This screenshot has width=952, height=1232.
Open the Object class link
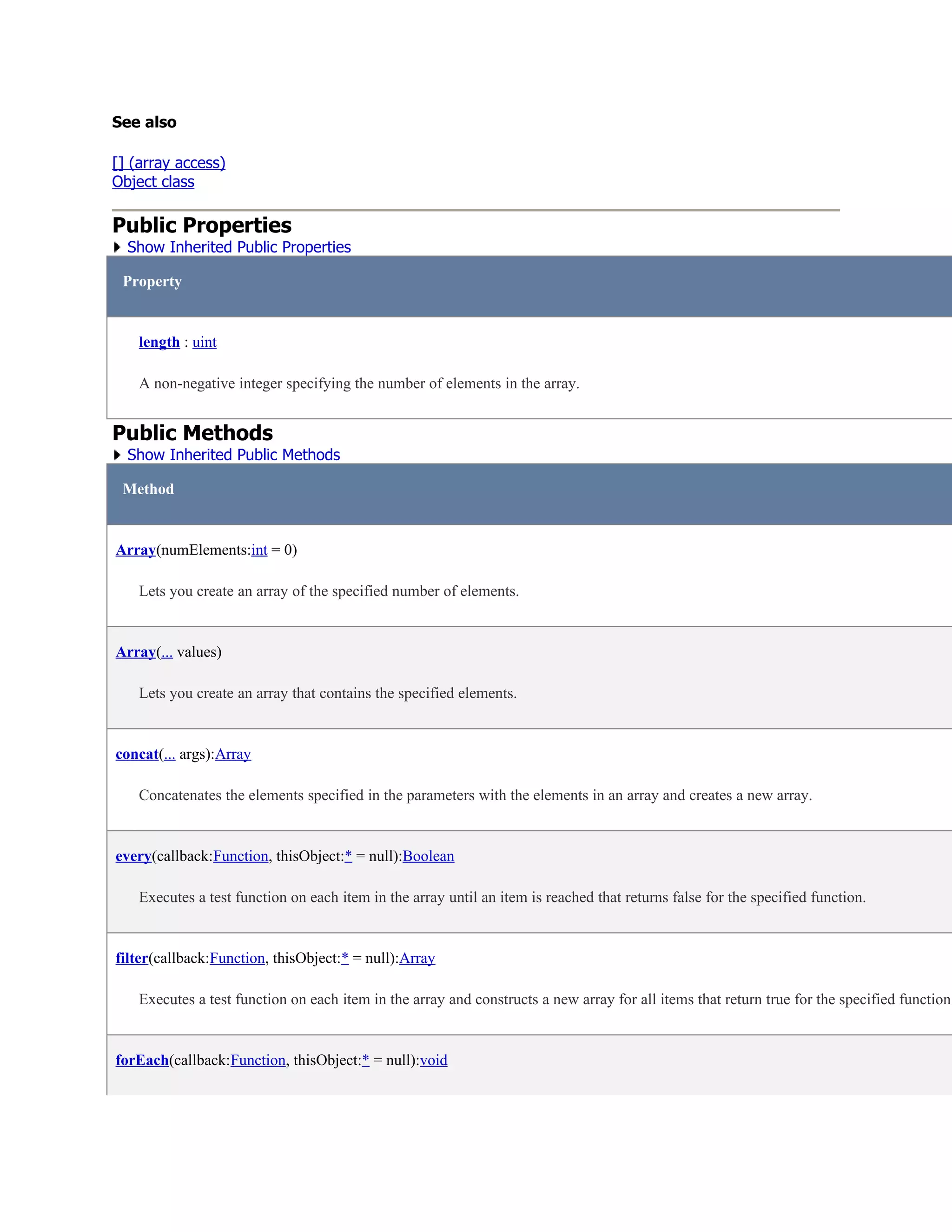(153, 182)
